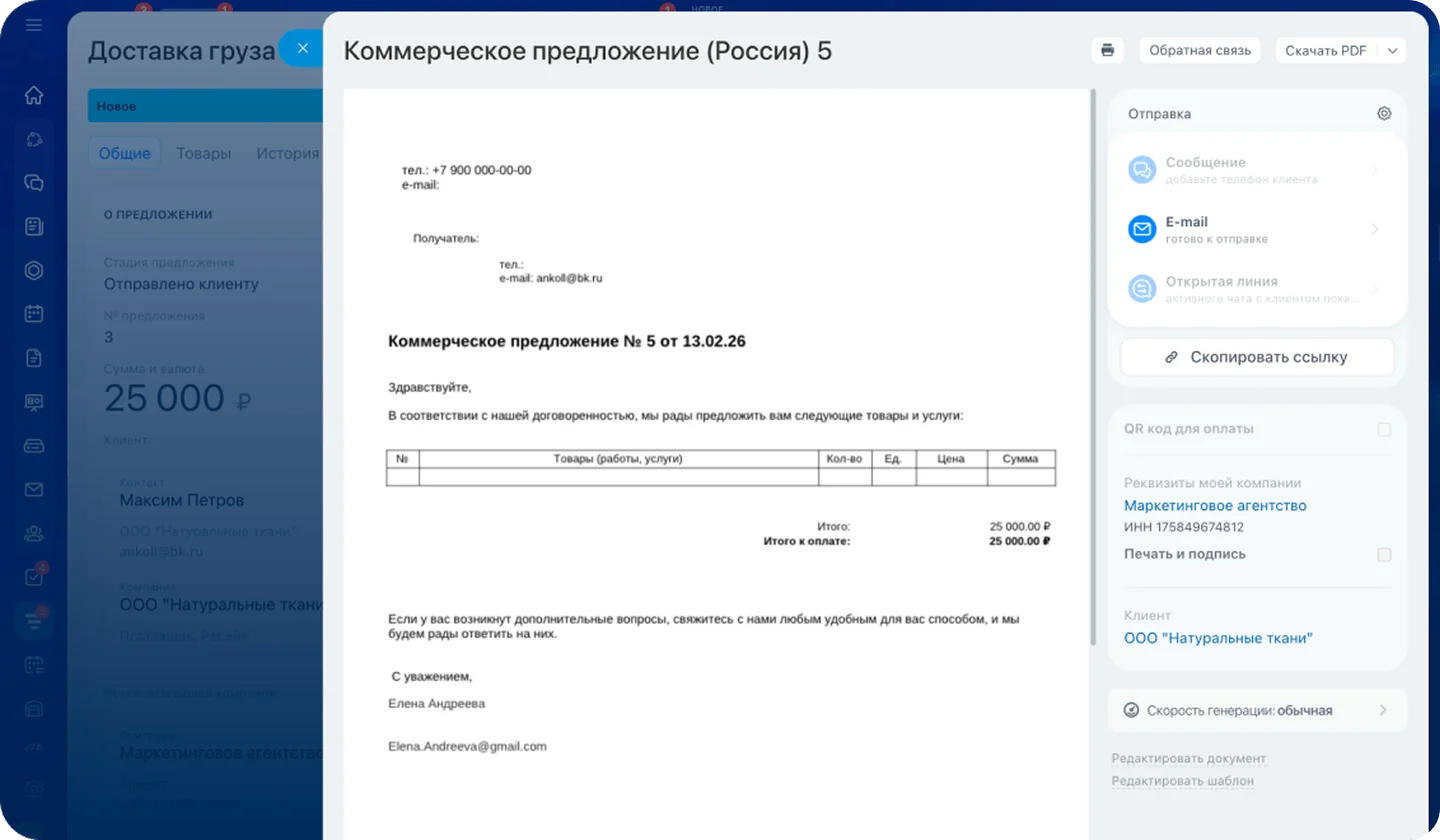
Task: Open Mail envelope icon in the left sidebar
Action: pos(34,490)
